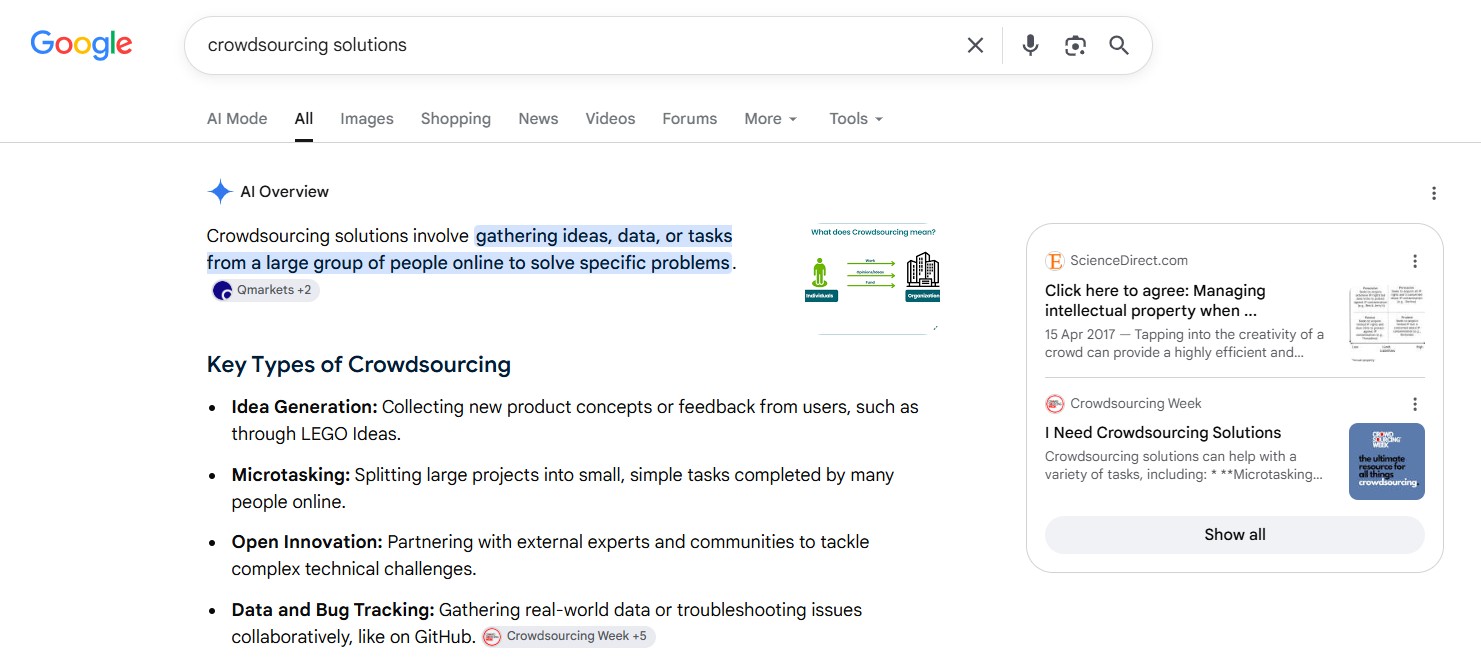Start voice search with microphone icon
The image size is (1481, 667).
coord(1030,45)
